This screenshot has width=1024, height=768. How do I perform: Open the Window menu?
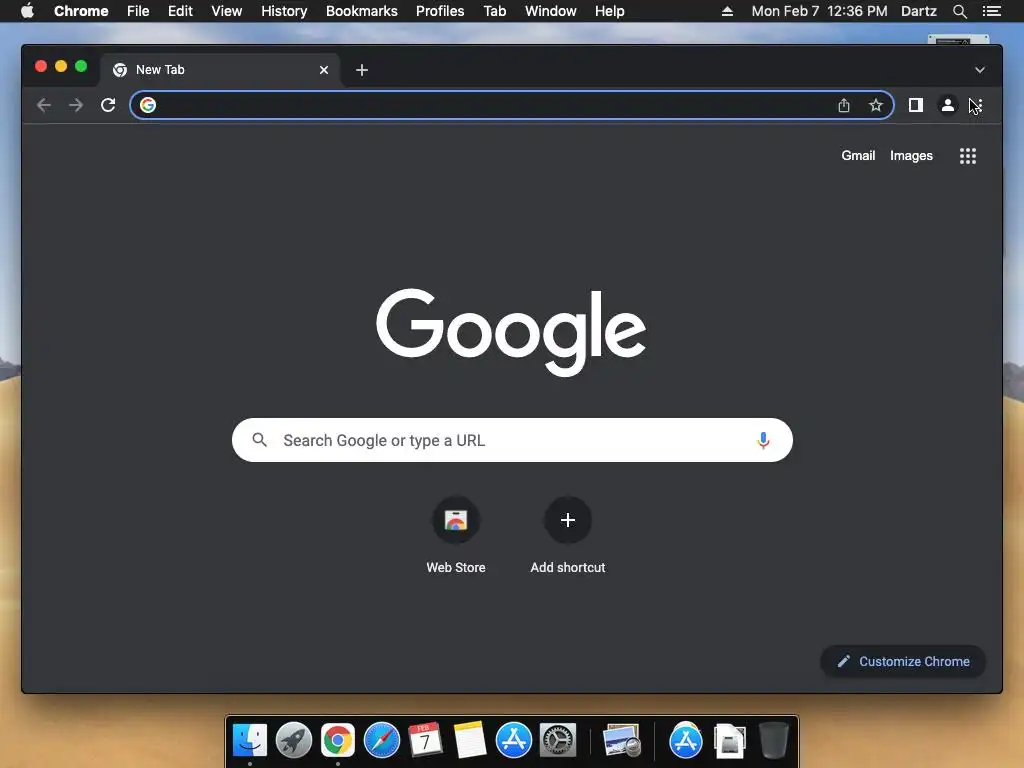pos(551,11)
